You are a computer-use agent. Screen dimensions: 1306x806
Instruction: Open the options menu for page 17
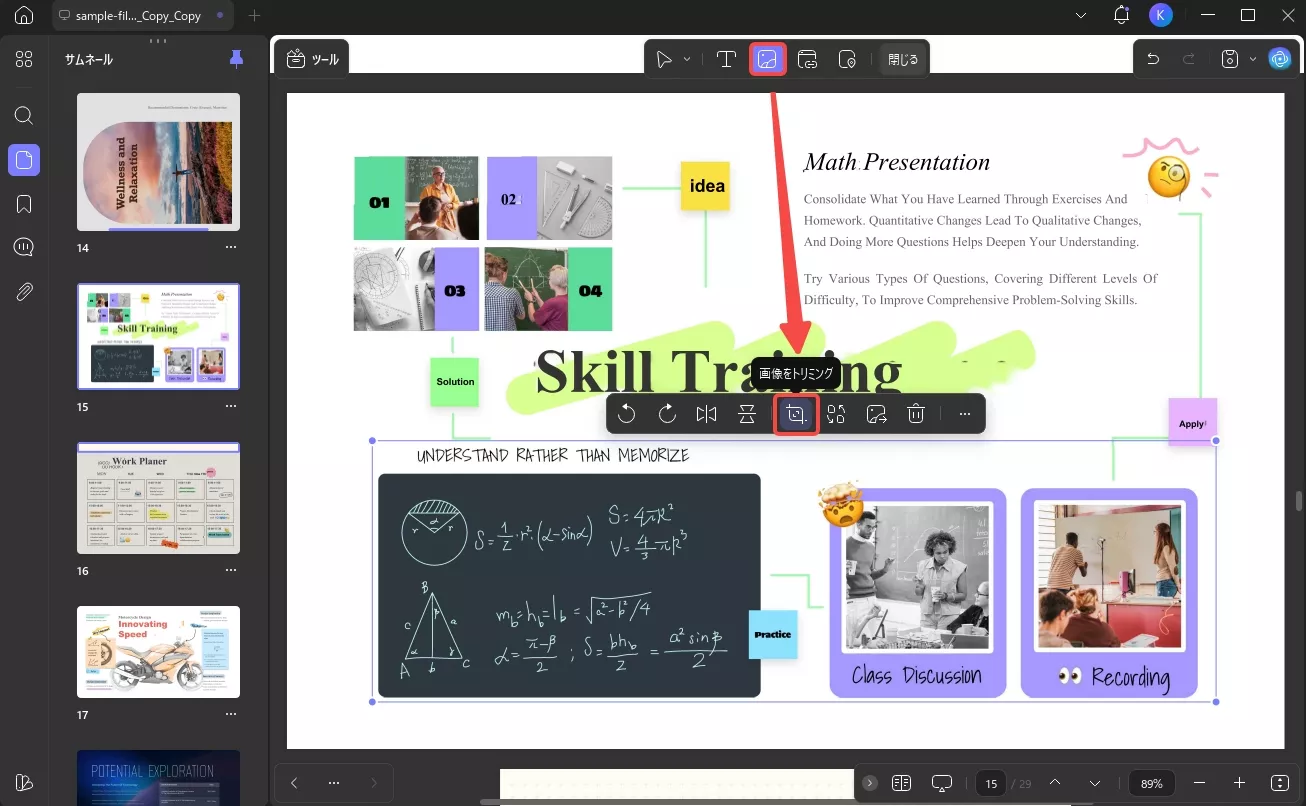[231, 715]
